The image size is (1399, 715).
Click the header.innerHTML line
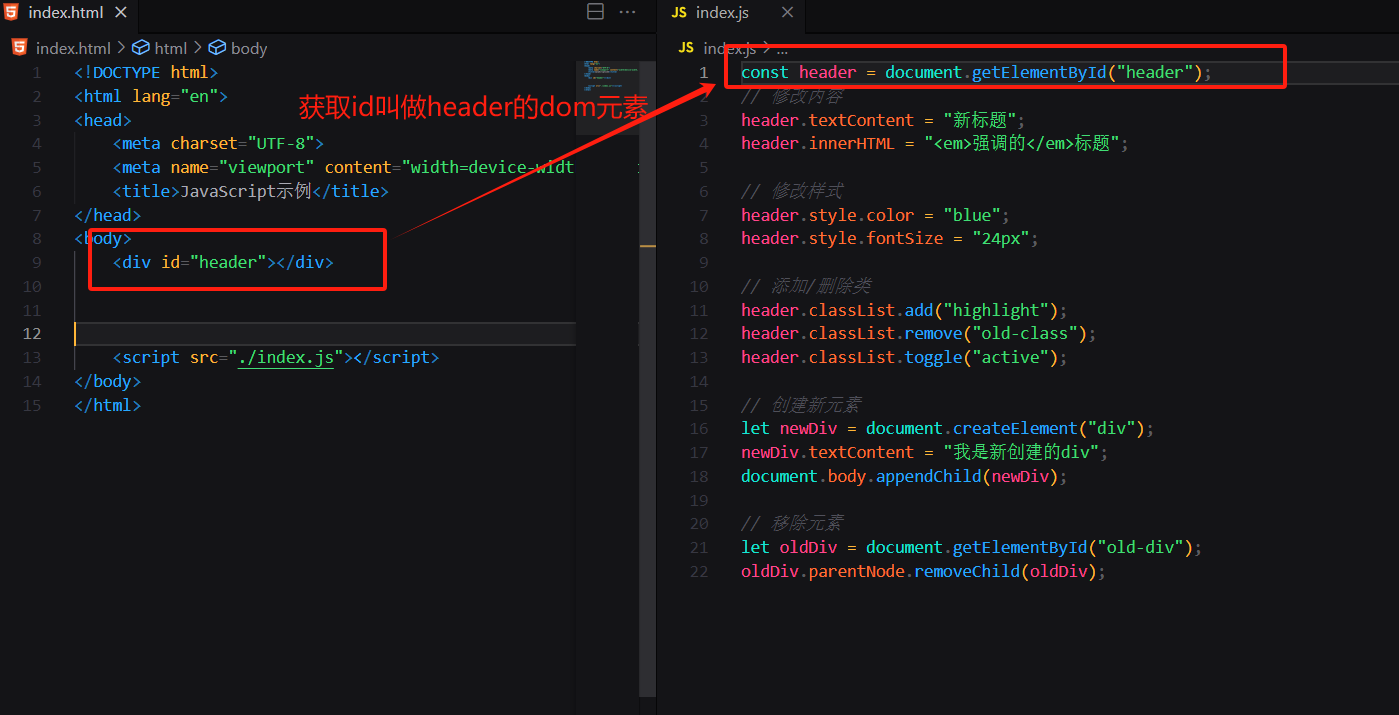tap(935, 143)
